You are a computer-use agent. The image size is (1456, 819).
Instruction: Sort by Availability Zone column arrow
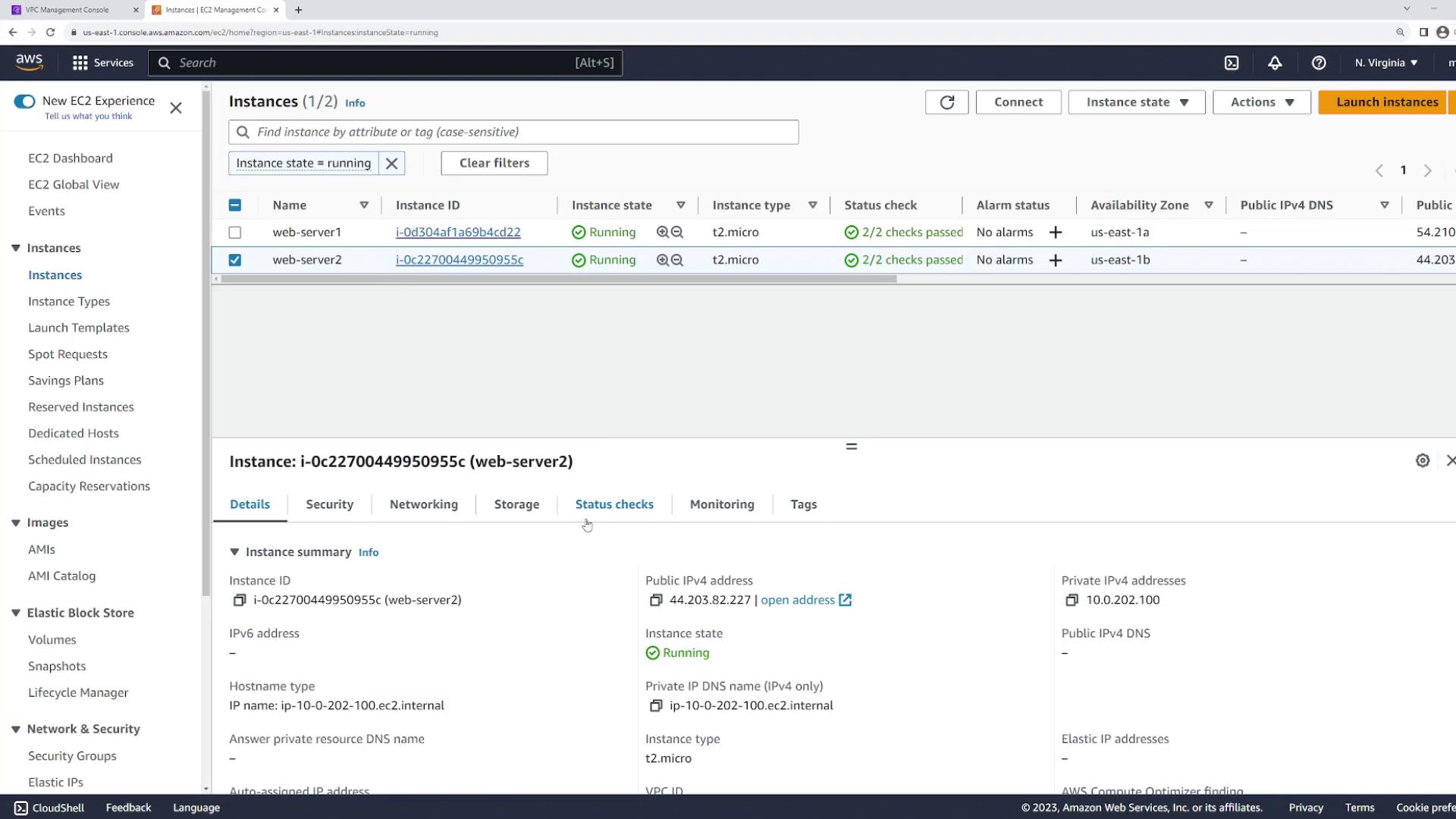point(1209,206)
